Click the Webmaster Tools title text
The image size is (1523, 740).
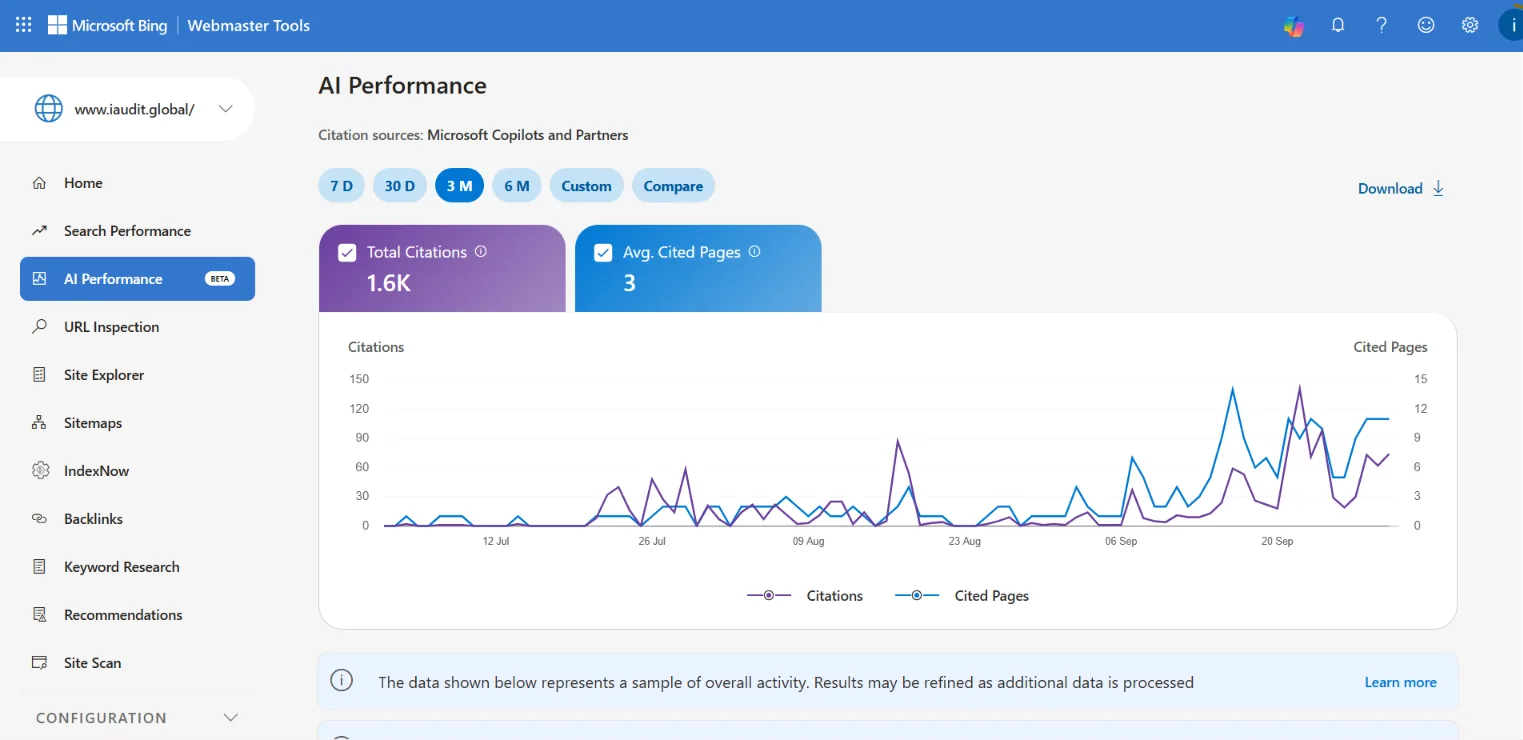[249, 25]
